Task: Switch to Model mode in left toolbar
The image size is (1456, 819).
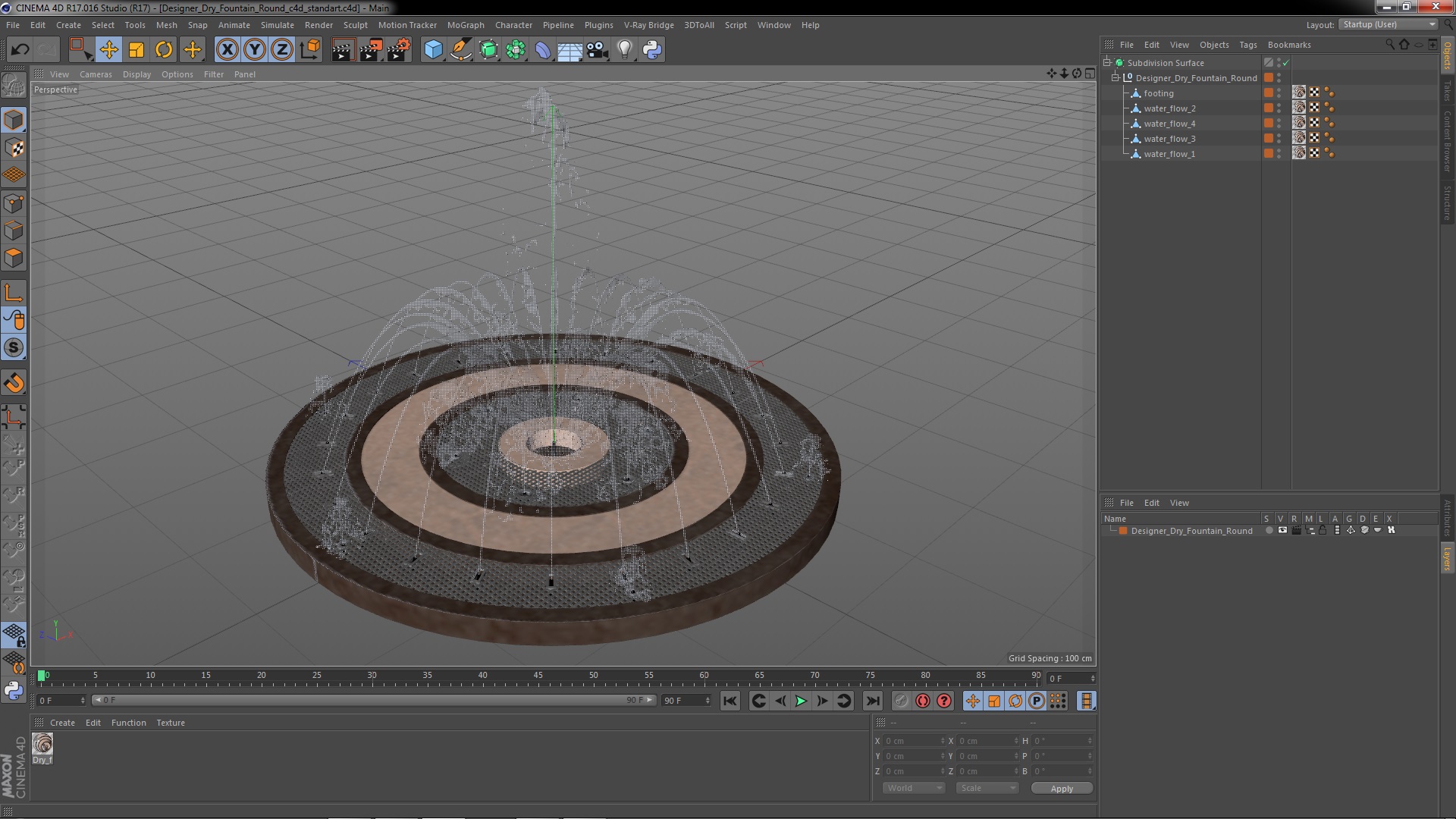Action: coord(14,120)
